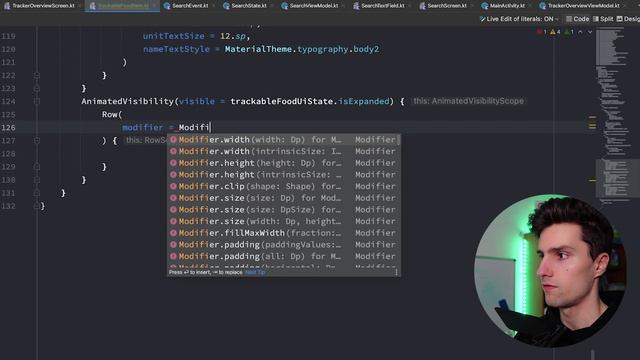
Task: Collapse fold marker at line 122
Action: 37,76
